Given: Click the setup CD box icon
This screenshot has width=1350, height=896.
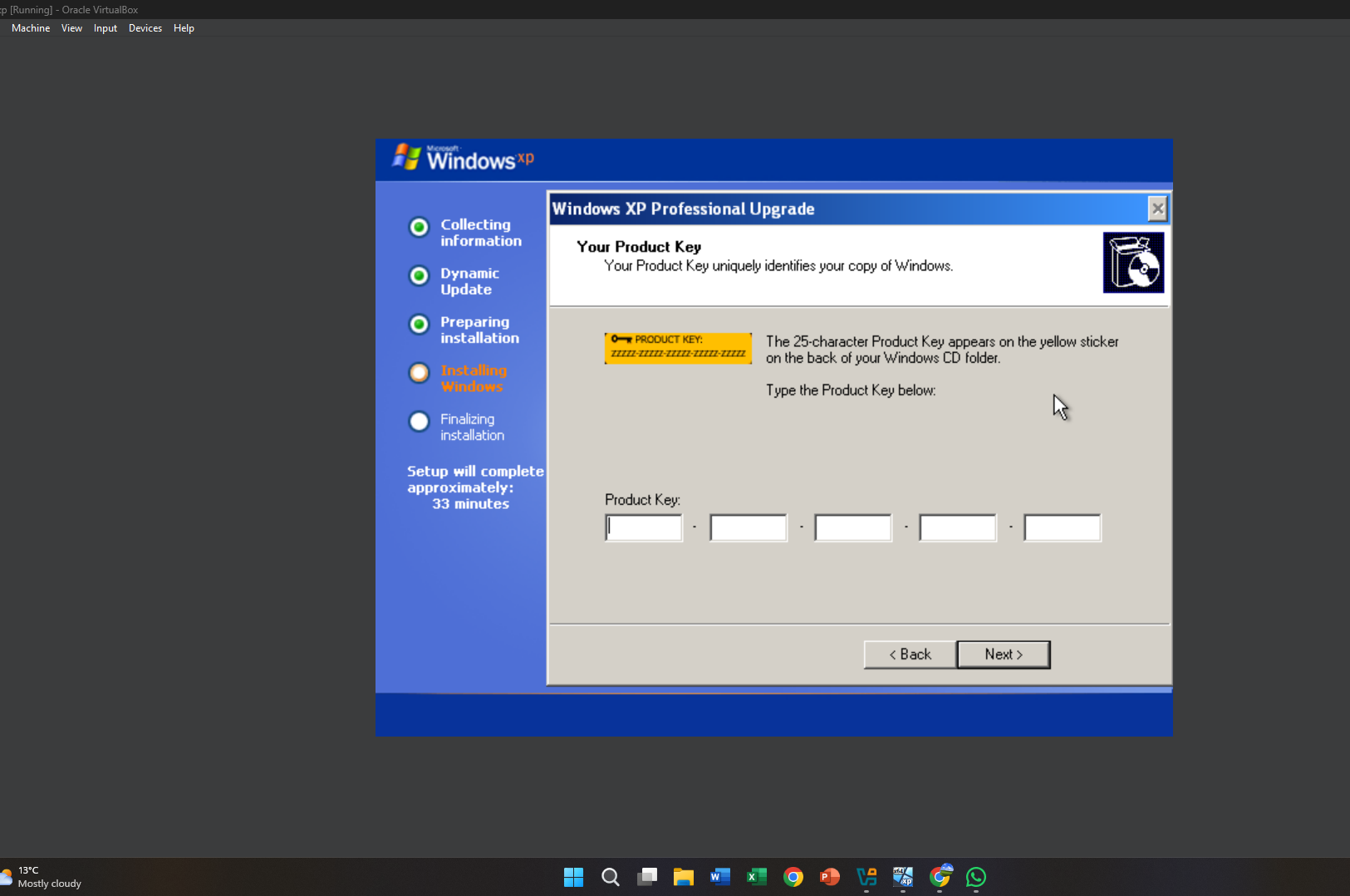Looking at the screenshot, I should pyautogui.click(x=1133, y=262).
